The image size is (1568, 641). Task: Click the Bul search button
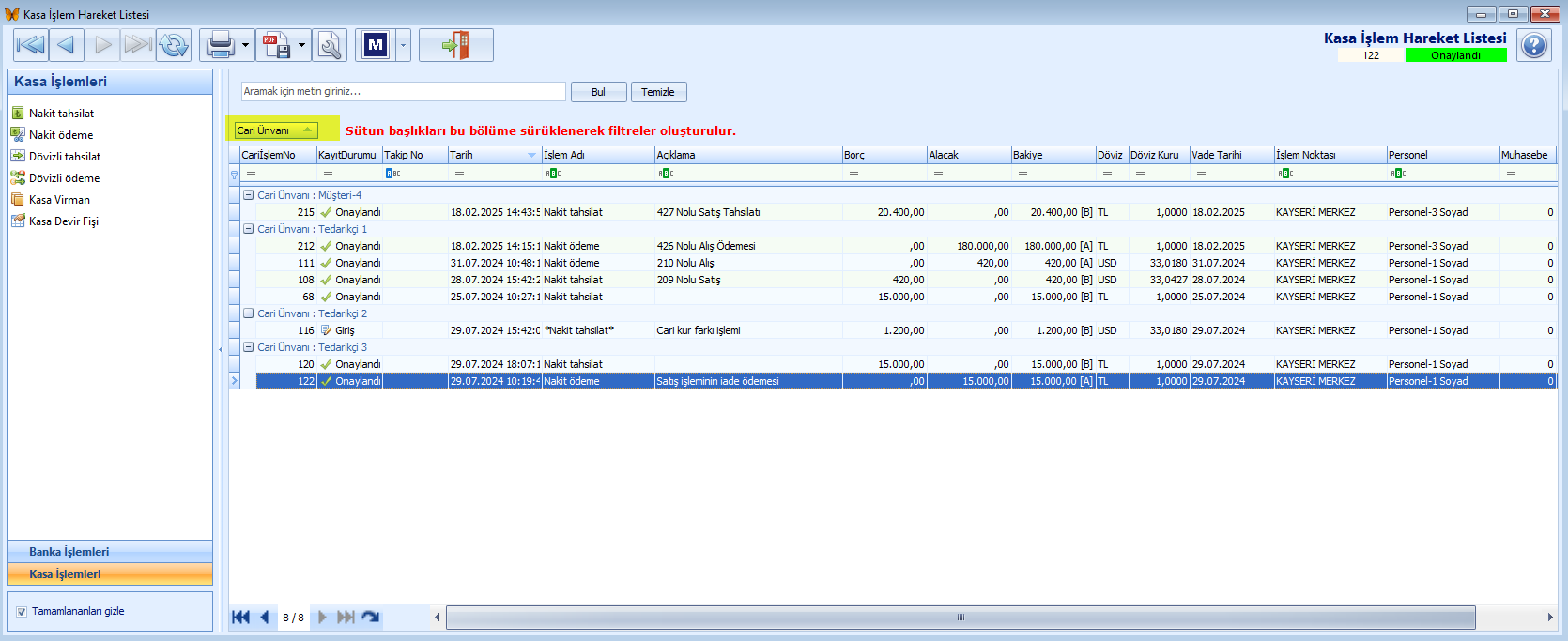(599, 92)
